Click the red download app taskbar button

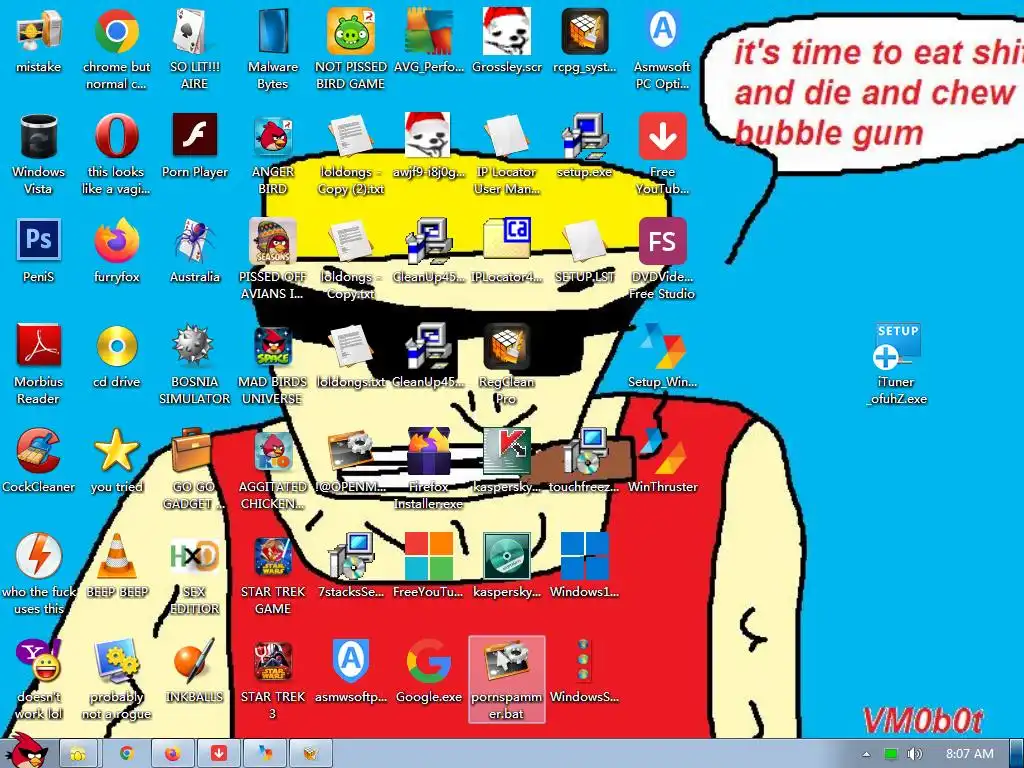[x=218, y=754]
